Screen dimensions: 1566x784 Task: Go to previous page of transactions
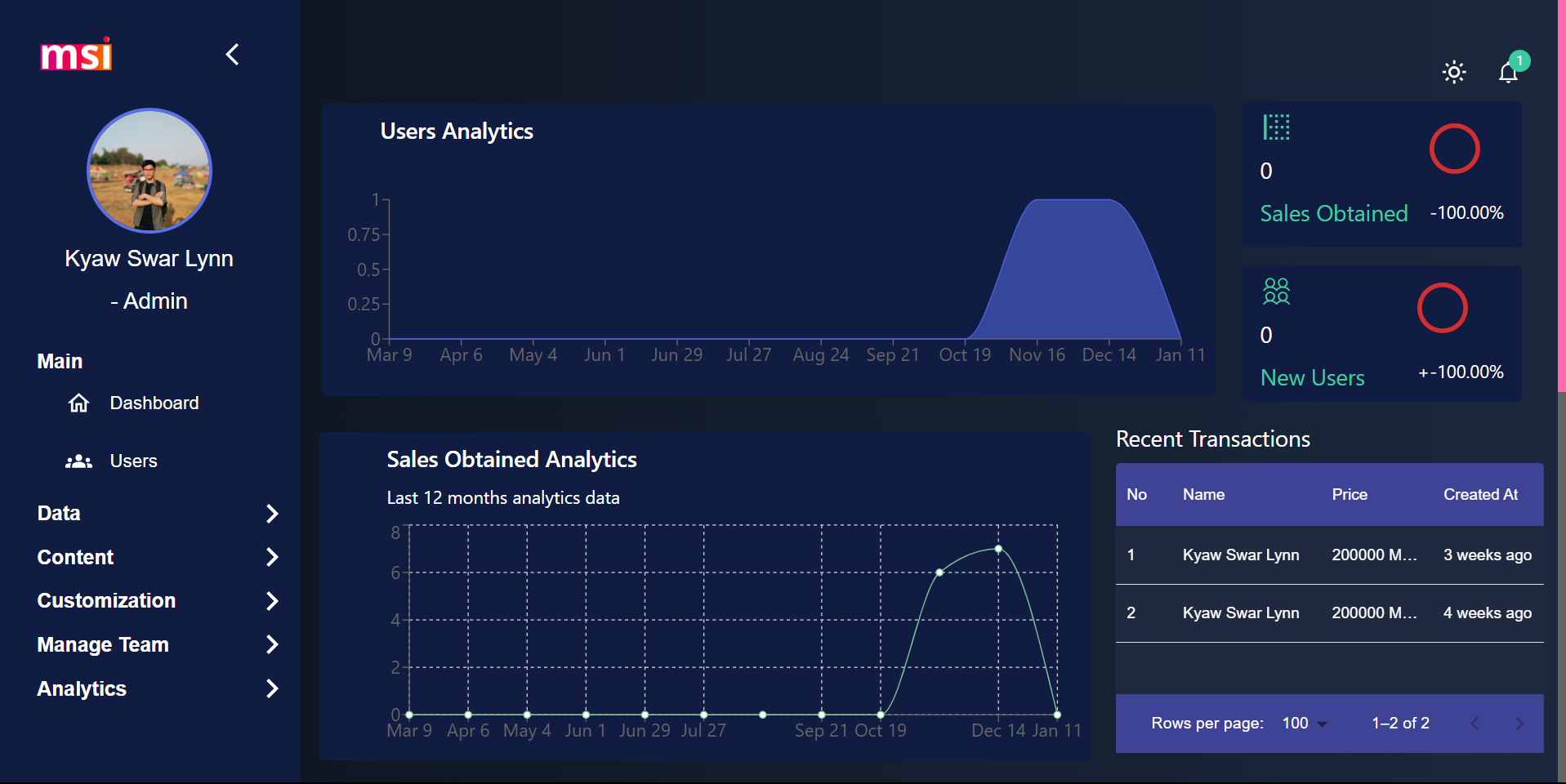coord(1475,724)
